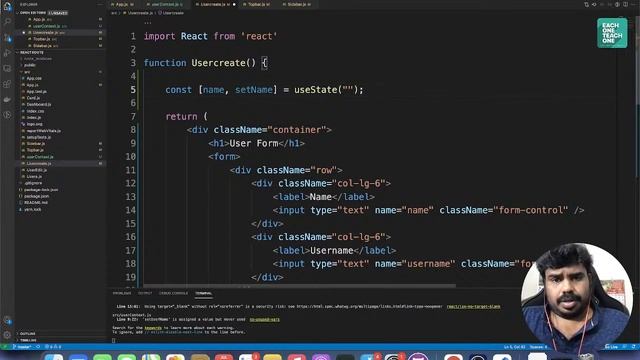Open the Output panel tab
Image resolution: width=640 pixels, height=360 pixels.
145,293
